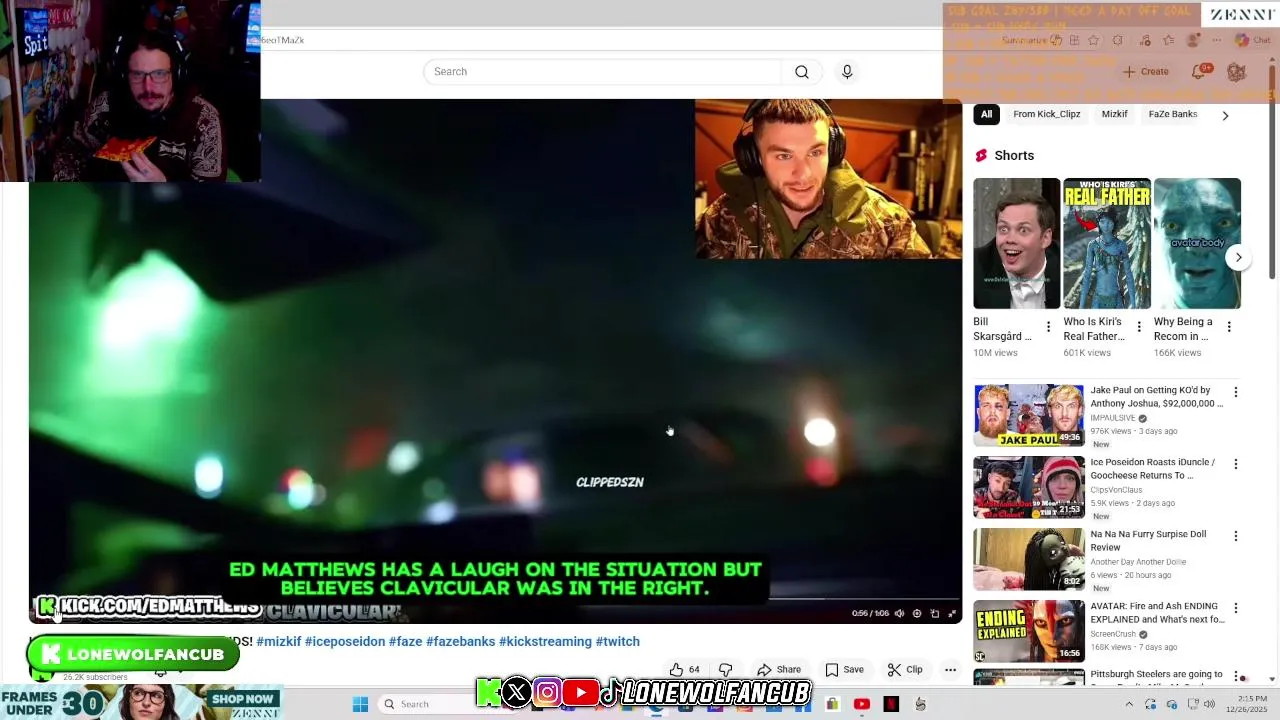Show hidden system tray icons chevron
The image size is (1280, 720).
click(x=1129, y=704)
